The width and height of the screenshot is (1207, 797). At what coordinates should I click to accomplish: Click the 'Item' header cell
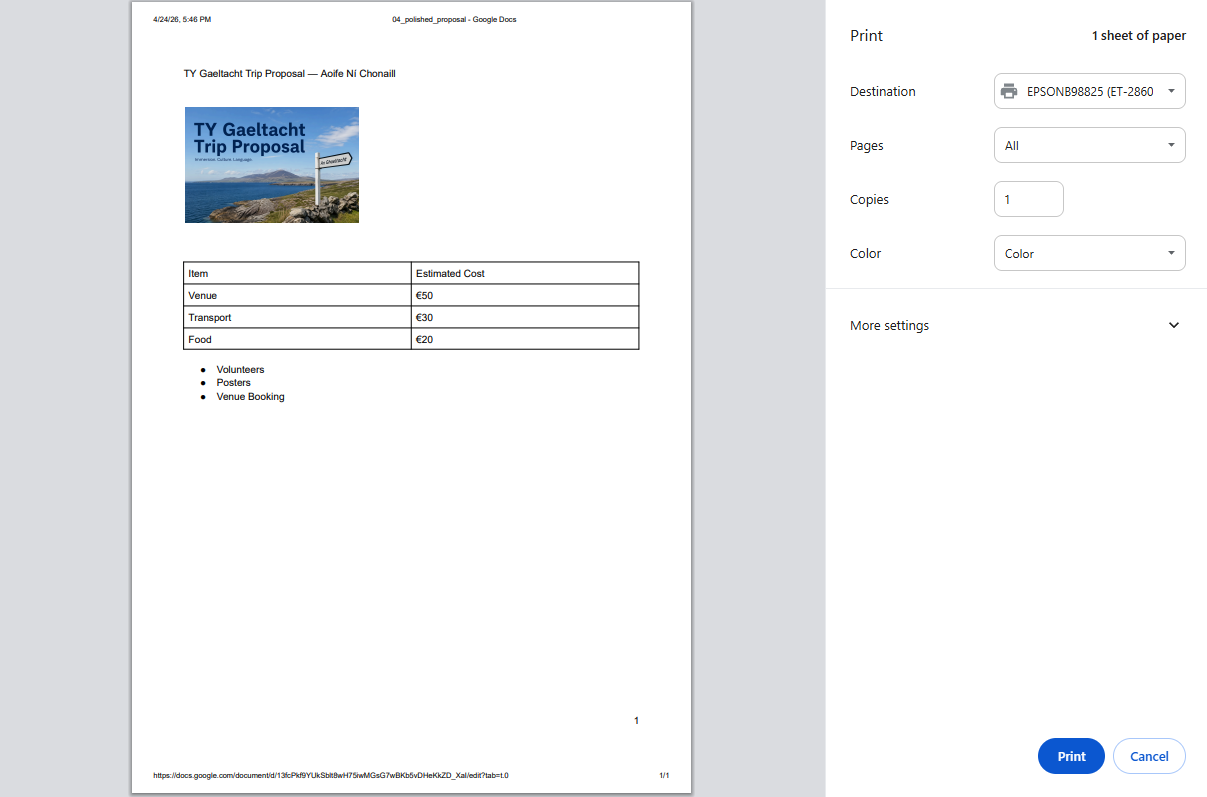pos(297,273)
